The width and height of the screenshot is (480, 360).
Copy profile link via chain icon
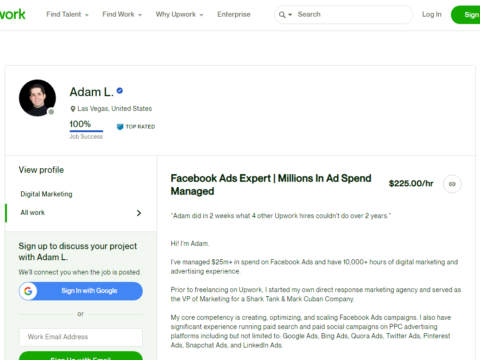(452, 184)
